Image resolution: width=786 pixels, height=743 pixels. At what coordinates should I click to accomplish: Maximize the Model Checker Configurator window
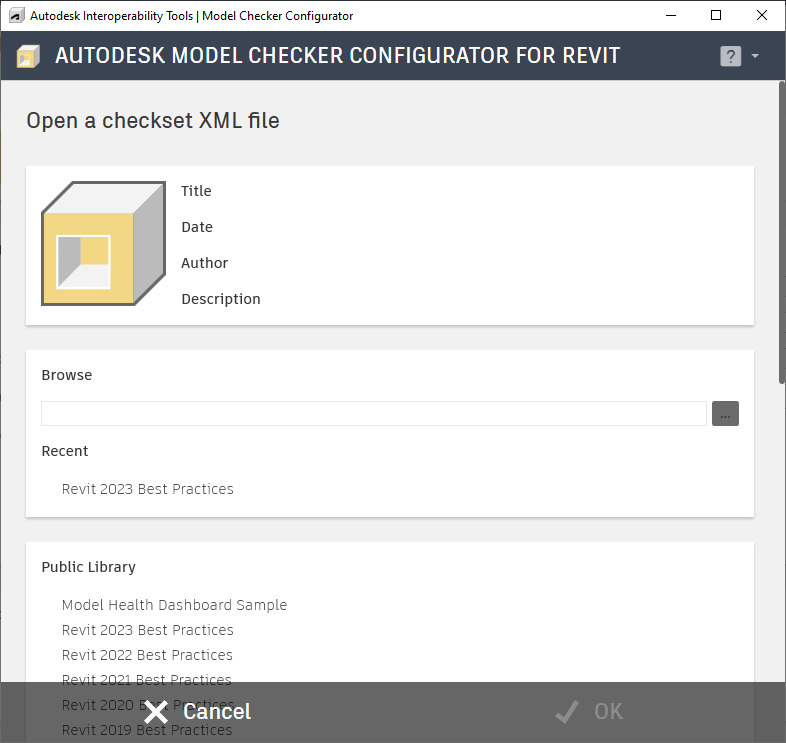tap(716, 16)
